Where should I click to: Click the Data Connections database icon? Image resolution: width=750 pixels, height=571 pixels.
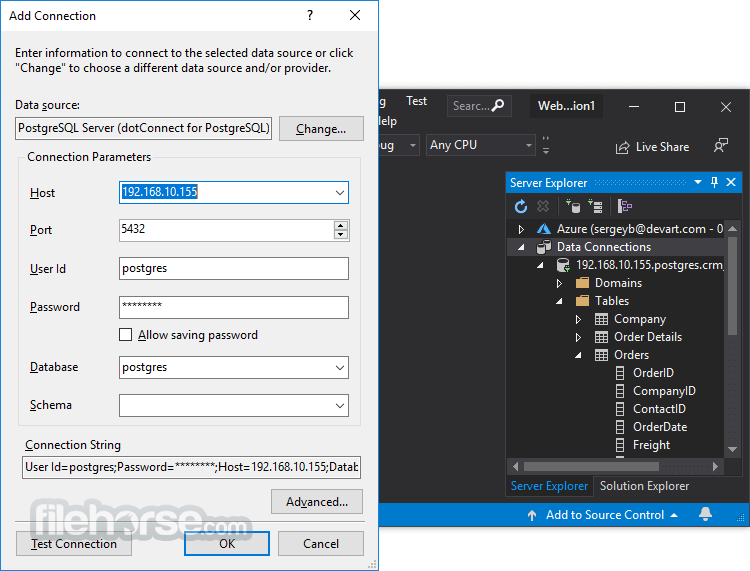pyautogui.click(x=543, y=247)
